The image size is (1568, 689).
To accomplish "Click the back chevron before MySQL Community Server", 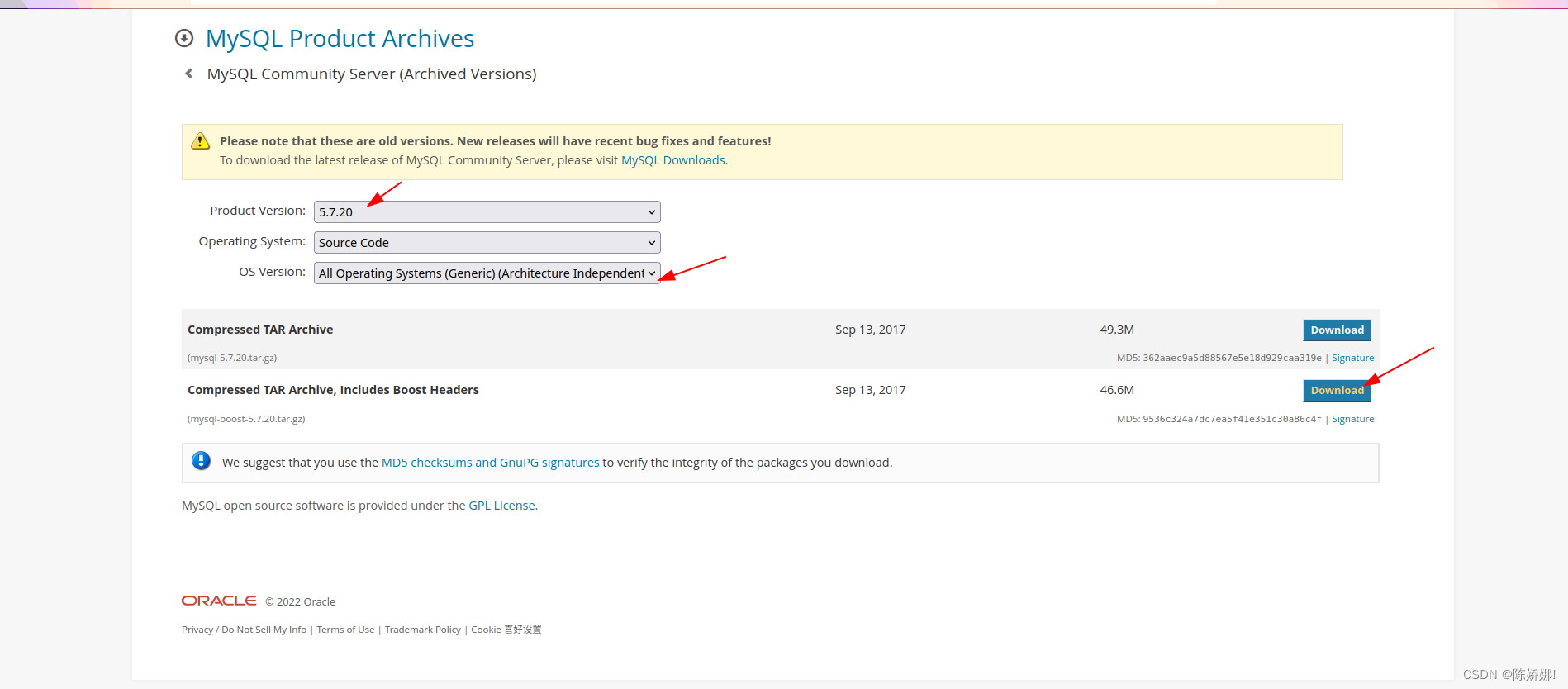I will pyautogui.click(x=189, y=74).
